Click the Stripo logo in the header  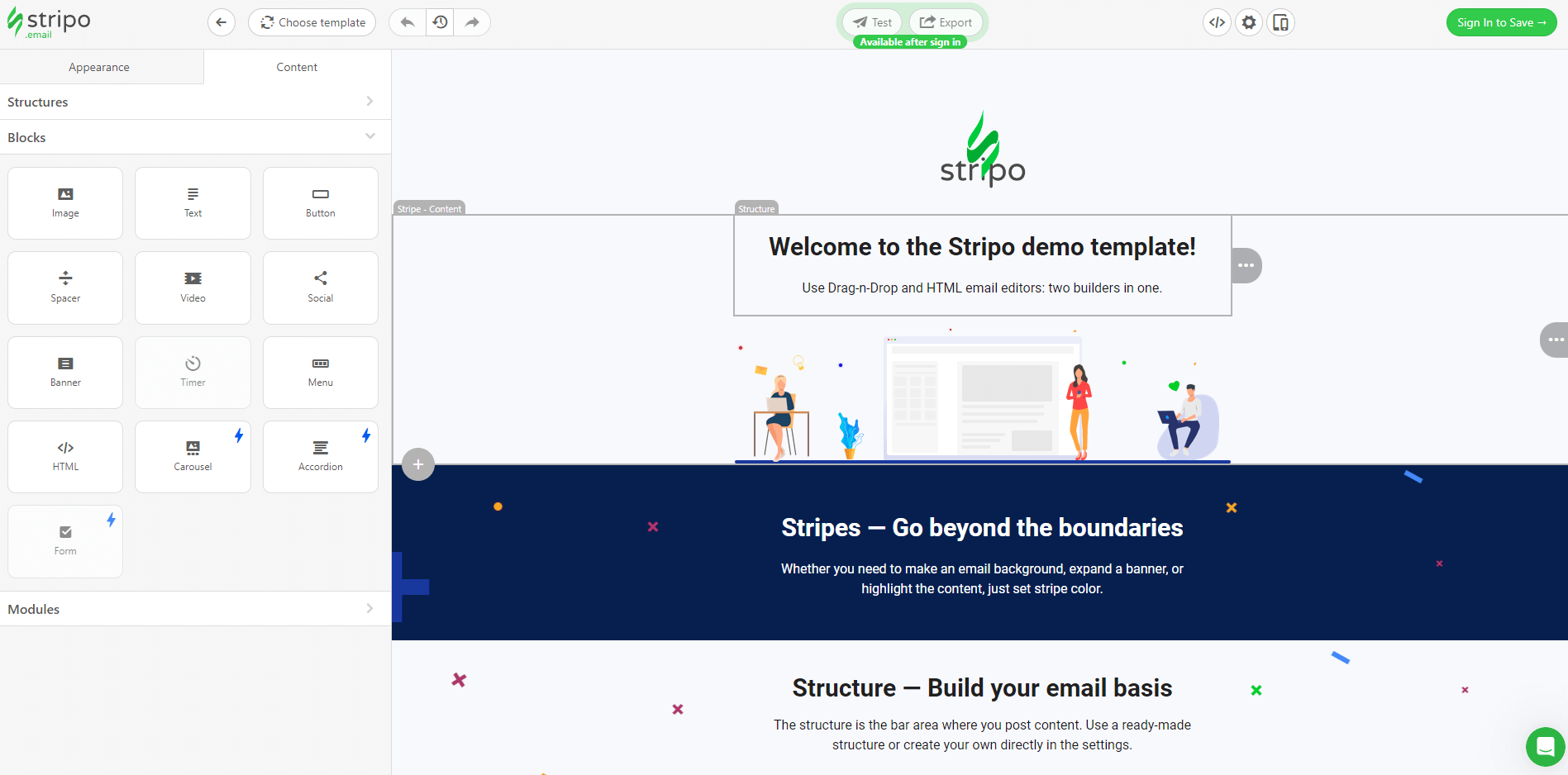click(49, 23)
